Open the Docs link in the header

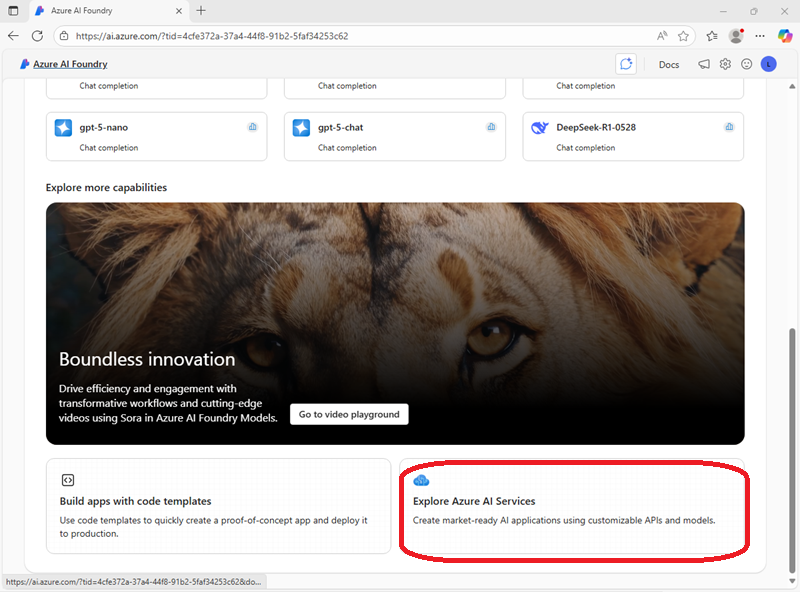[x=669, y=64]
